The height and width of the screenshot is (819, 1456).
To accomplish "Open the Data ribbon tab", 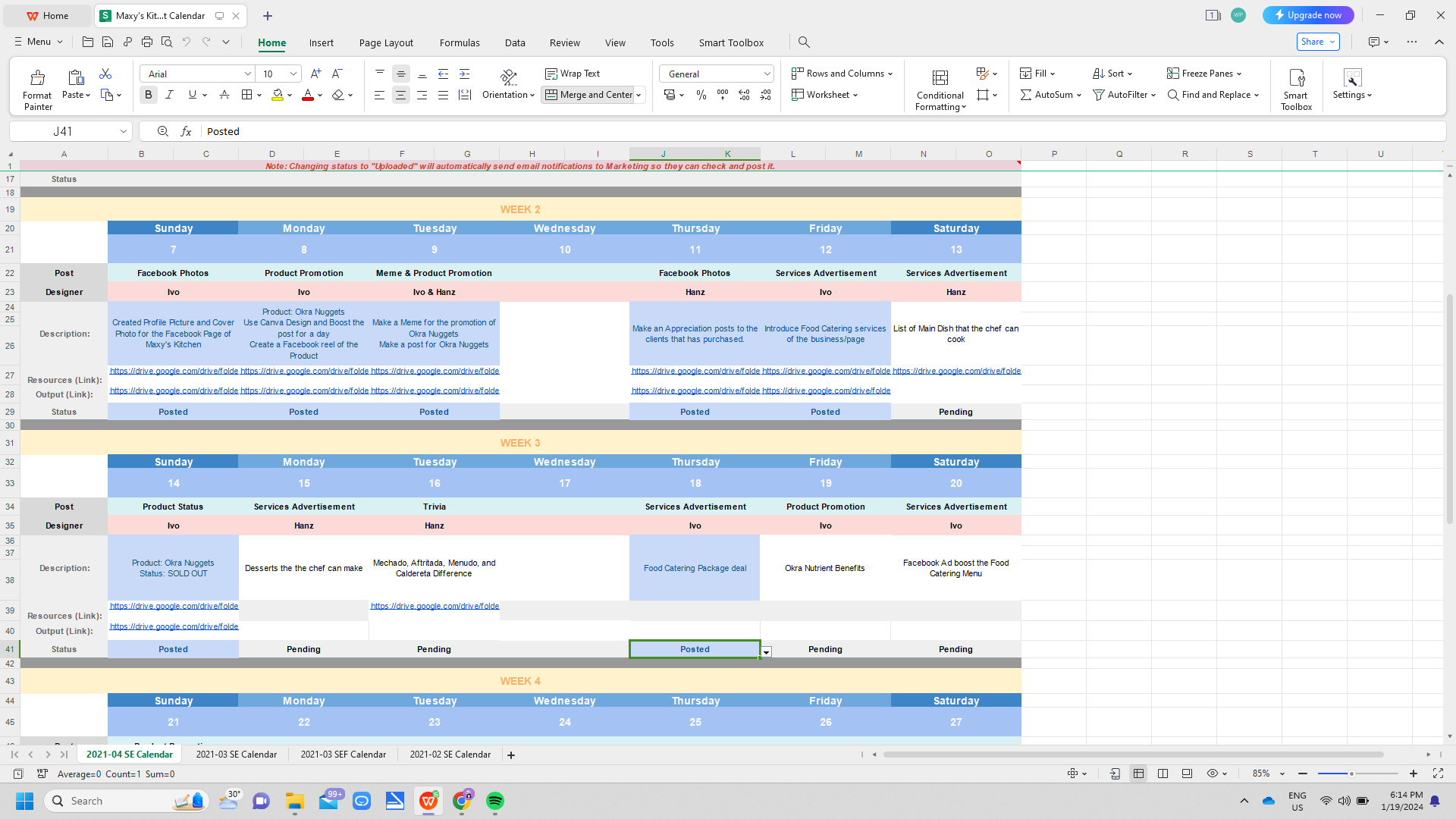I will coord(515,42).
